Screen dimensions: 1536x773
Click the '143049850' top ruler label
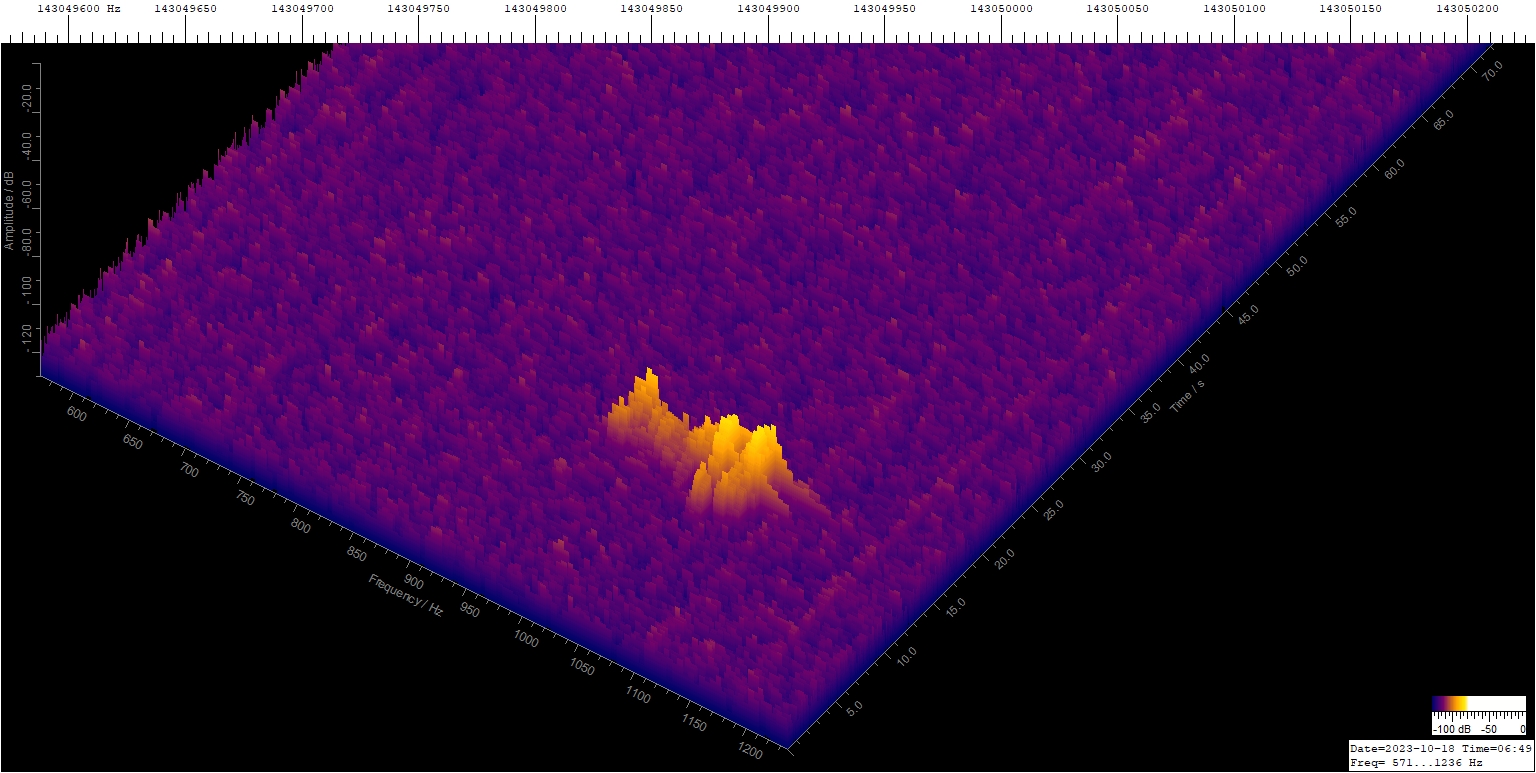tap(651, 8)
